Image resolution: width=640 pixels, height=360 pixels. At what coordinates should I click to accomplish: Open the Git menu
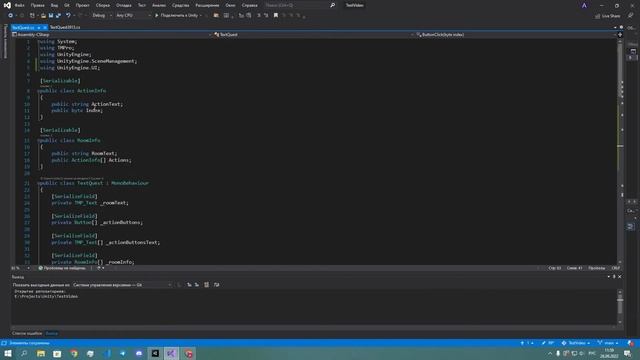(67, 5)
